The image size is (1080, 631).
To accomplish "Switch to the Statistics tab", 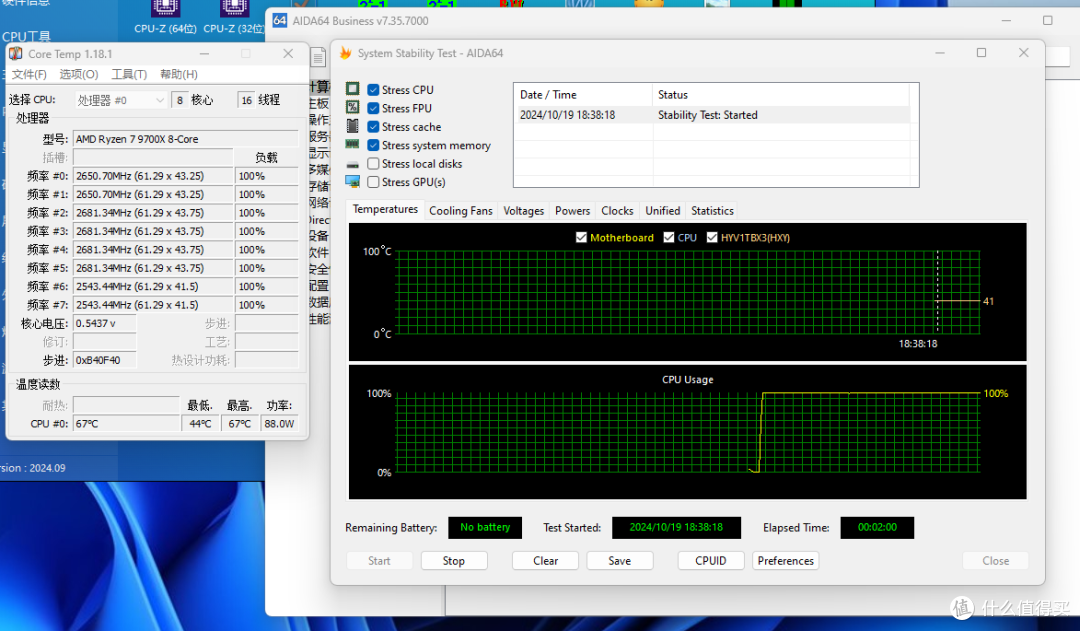I will [712, 211].
